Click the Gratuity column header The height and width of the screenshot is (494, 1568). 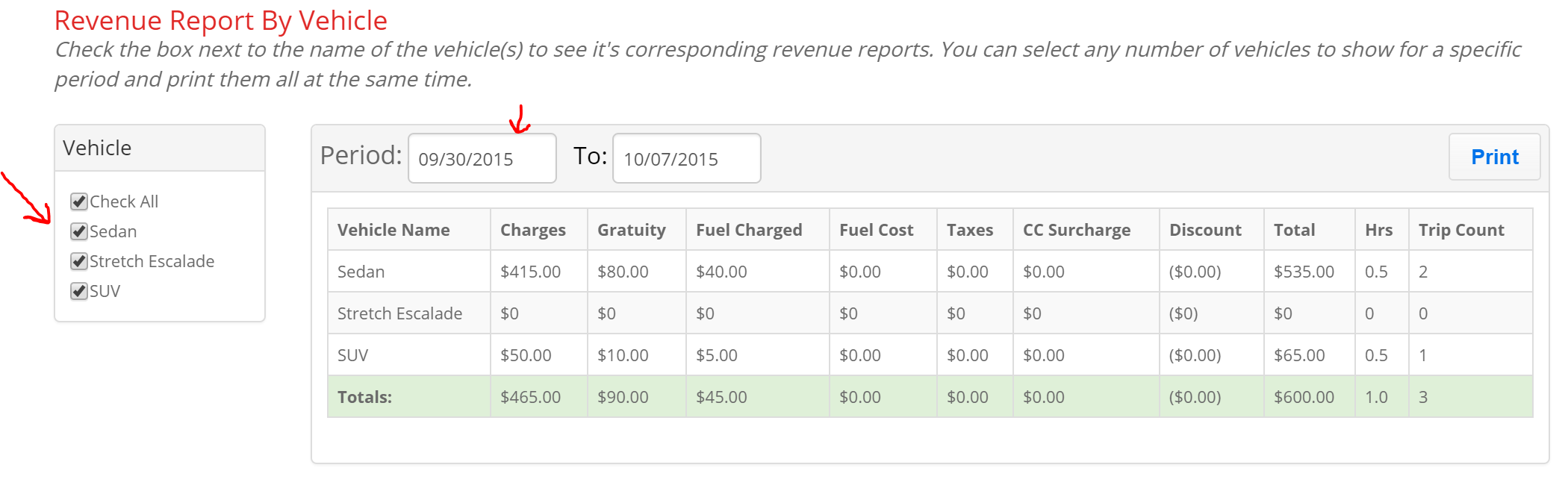pyautogui.click(x=631, y=230)
